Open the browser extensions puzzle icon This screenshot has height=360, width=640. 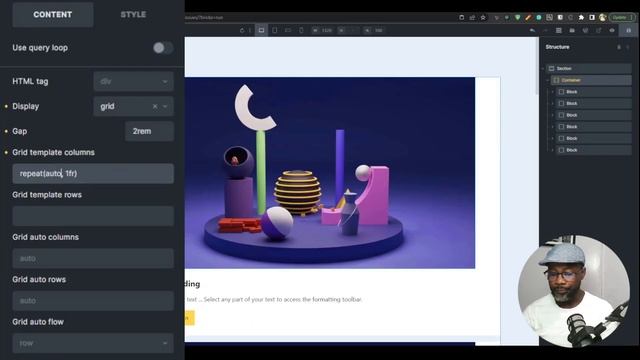(581, 18)
